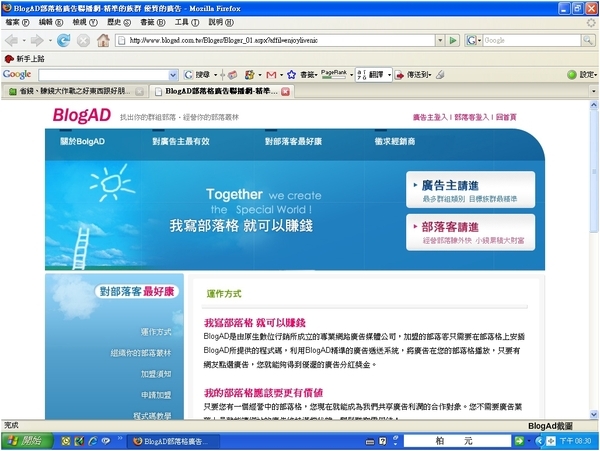Go forward with the Forward arrow
The height and width of the screenshot is (451, 600).
click(x=37, y=40)
